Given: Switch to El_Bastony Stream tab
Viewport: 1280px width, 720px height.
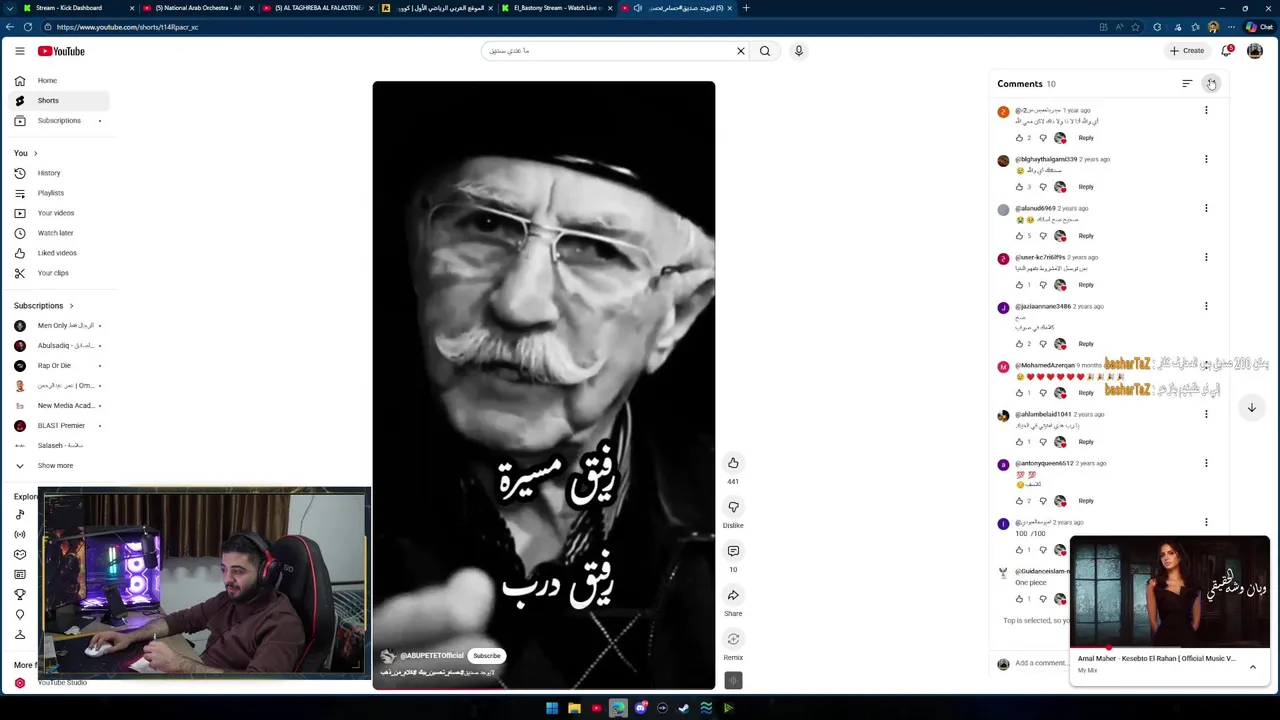Looking at the screenshot, I should pos(555,8).
